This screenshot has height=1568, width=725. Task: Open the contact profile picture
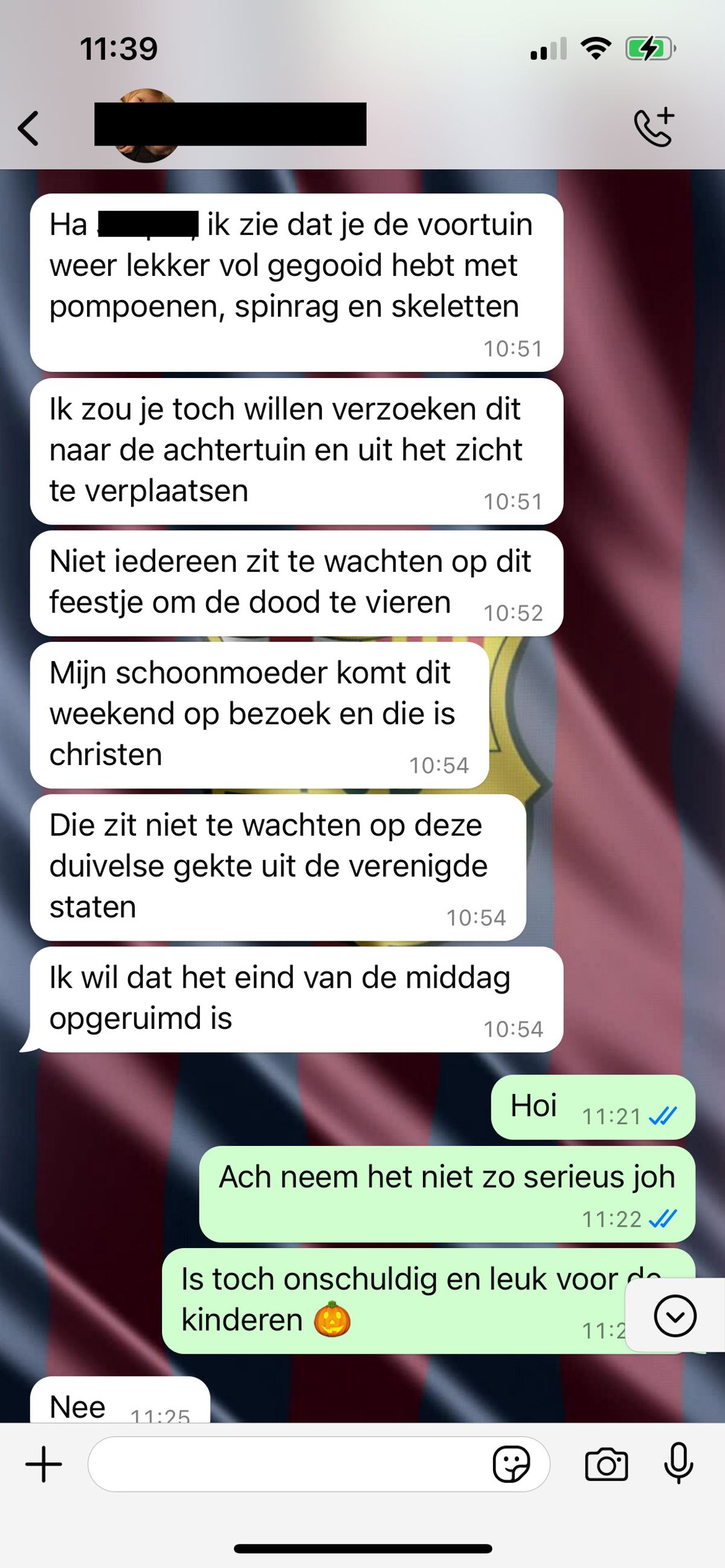click(x=146, y=126)
